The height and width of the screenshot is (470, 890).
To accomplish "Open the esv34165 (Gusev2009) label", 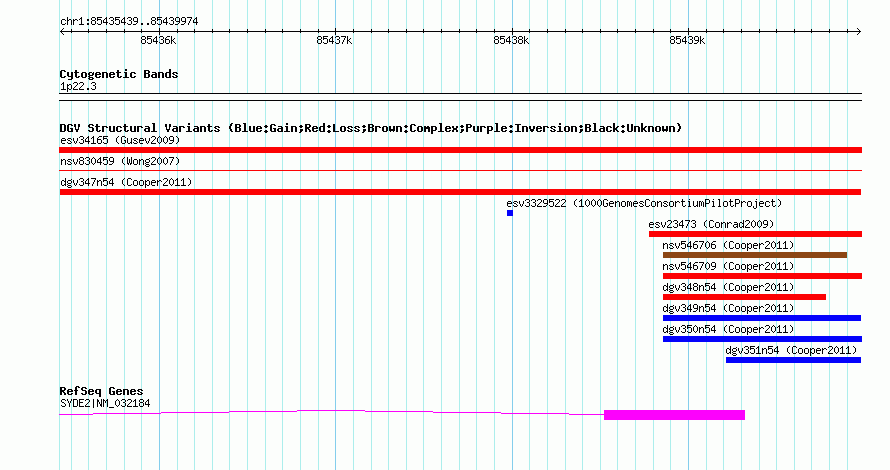I will (x=120, y=140).
